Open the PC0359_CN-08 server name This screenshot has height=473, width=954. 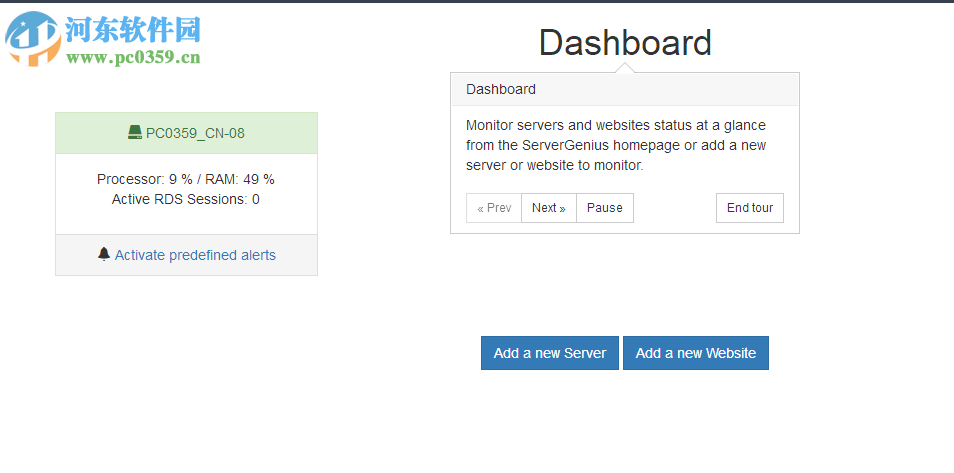pos(195,133)
